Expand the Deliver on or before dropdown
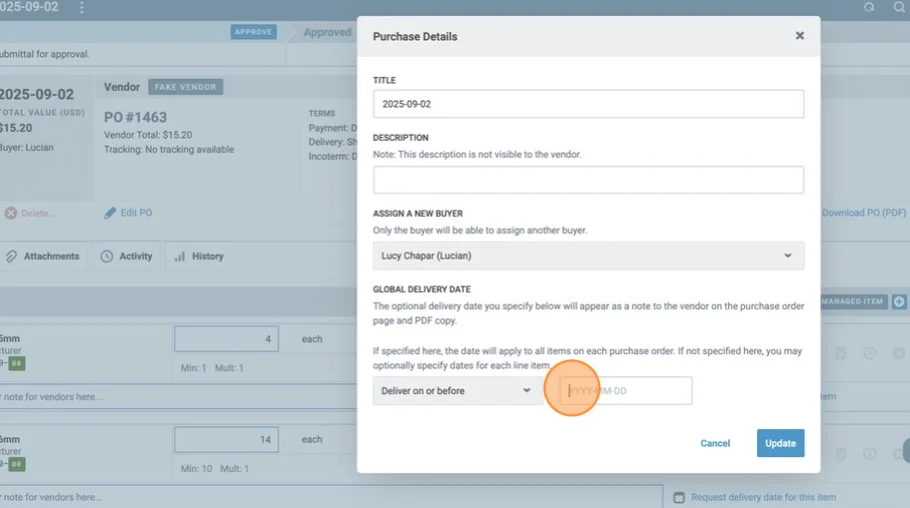910x508 pixels. [x=457, y=391]
